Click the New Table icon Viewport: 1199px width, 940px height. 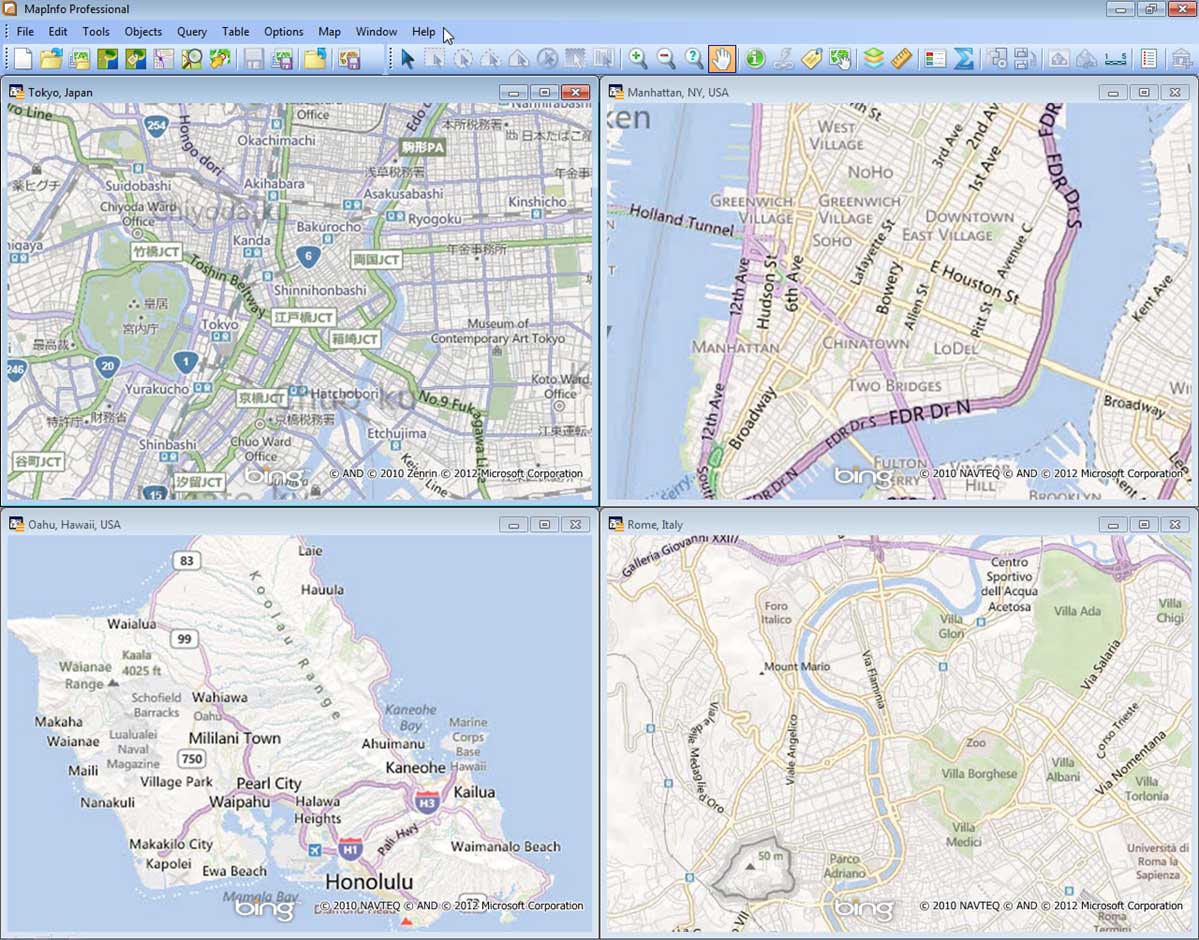(24, 59)
